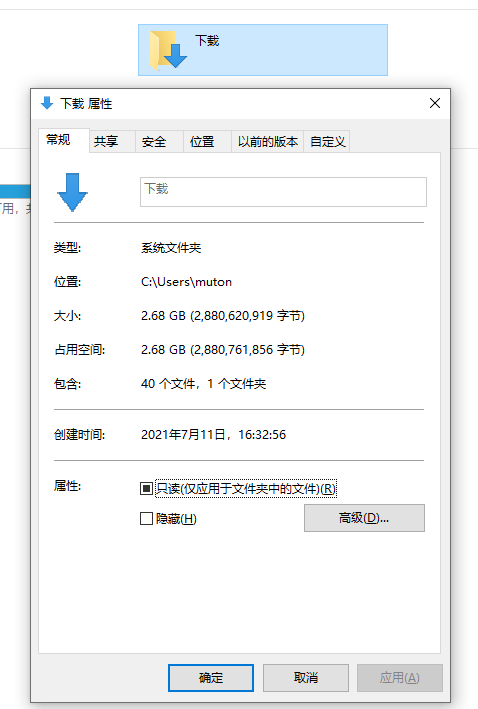Click the type value 系统文件夹
Viewport: 478px width, 709px height.
[x=171, y=248]
